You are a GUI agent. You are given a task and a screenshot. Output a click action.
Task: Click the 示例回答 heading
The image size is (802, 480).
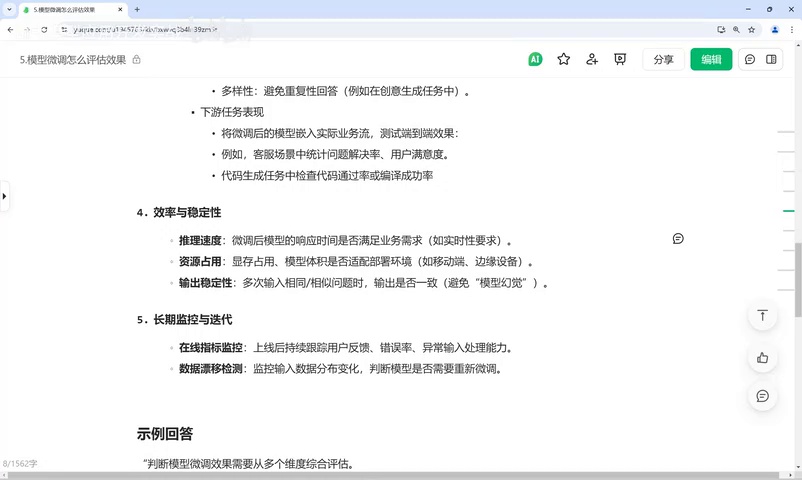165,434
